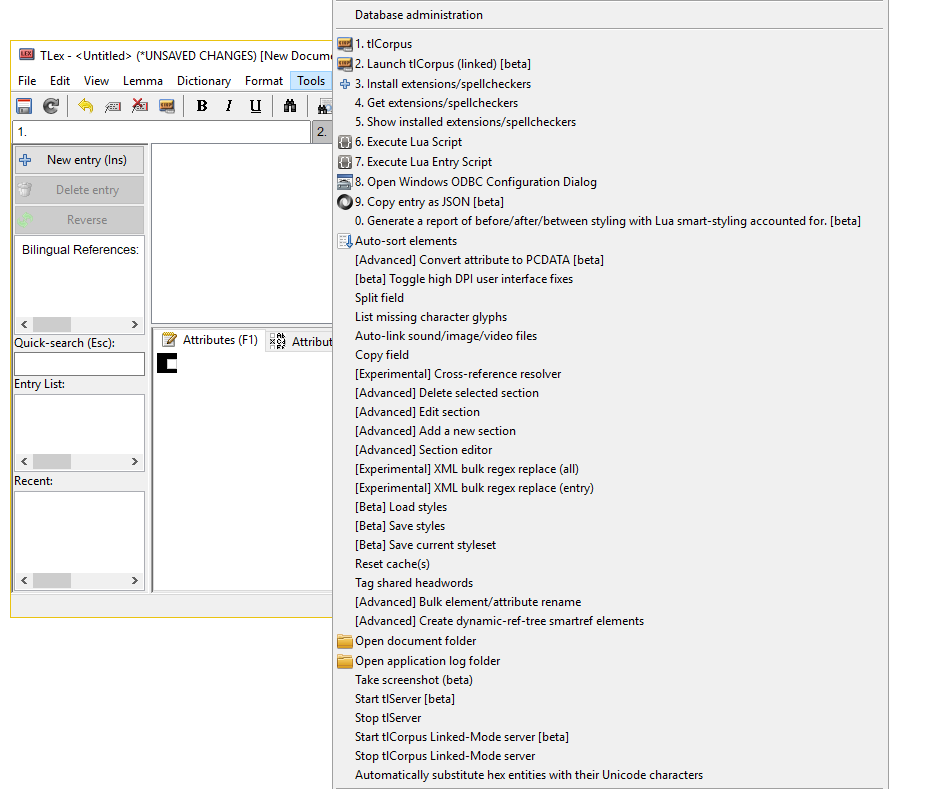The image size is (942, 789).
Task: Click the icon next to 1. tlCorpus
Action: tap(345, 44)
